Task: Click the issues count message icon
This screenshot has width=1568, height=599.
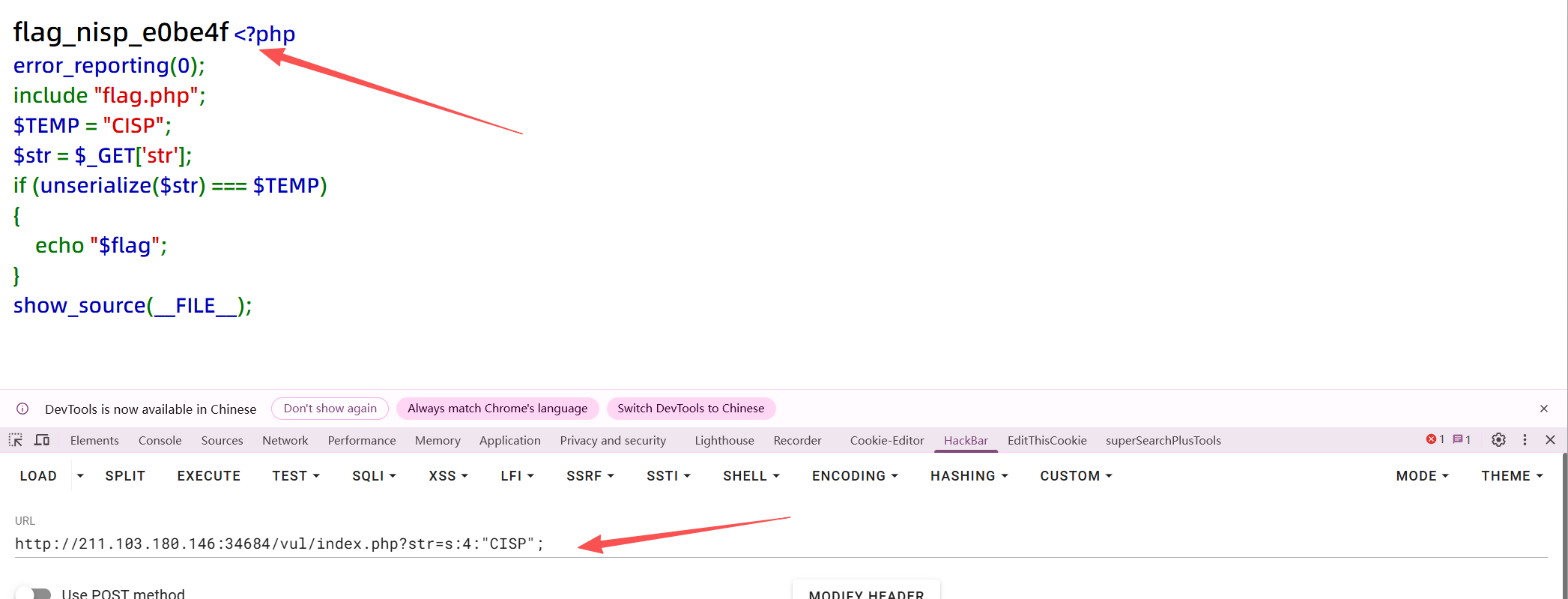Action: (x=1462, y=440)
